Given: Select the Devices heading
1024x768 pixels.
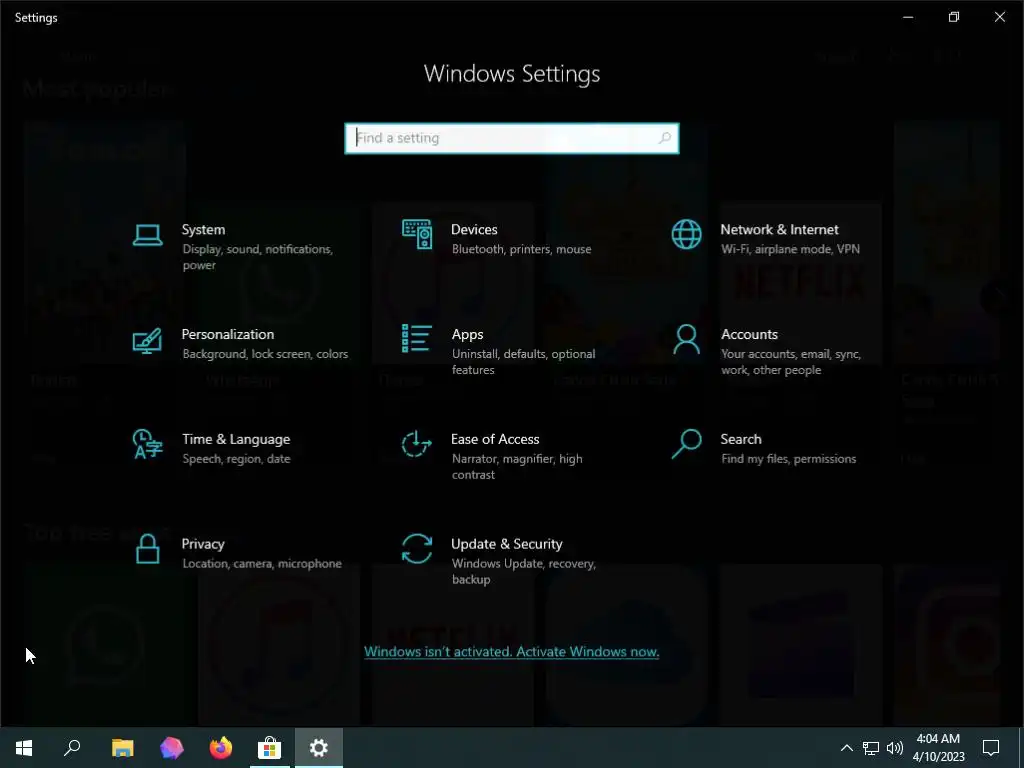Looking at the screenshot, I should pyautogui.click(x=474, y=229).
